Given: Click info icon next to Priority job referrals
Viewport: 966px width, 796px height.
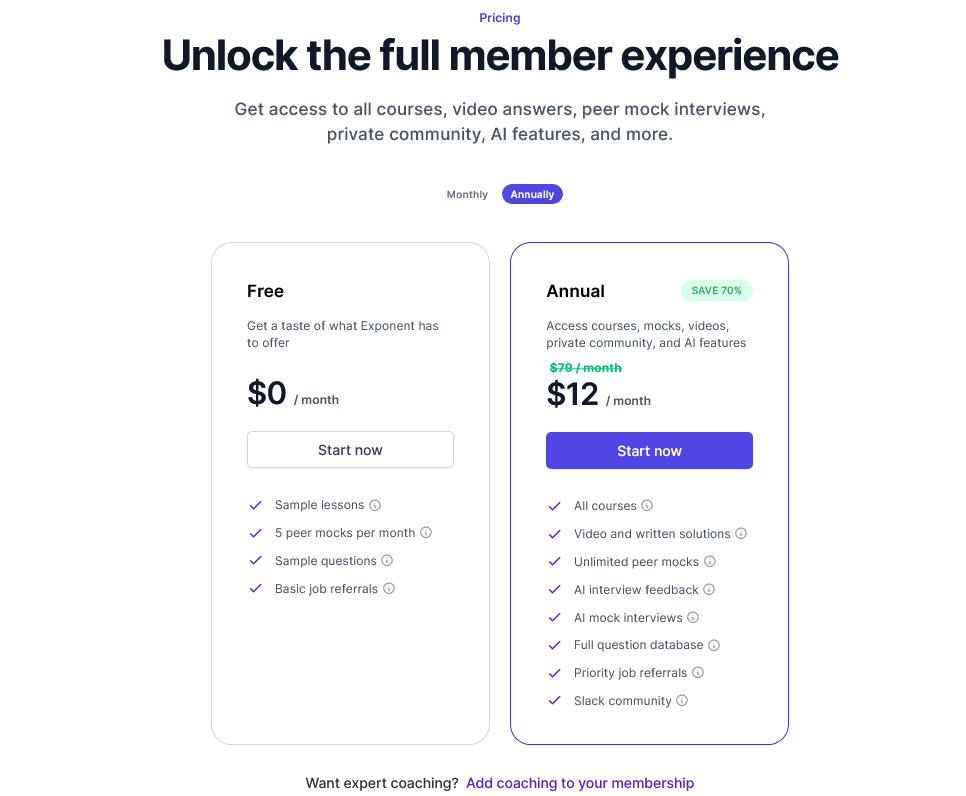Looking at the screenshot, I should coord(698,673).
